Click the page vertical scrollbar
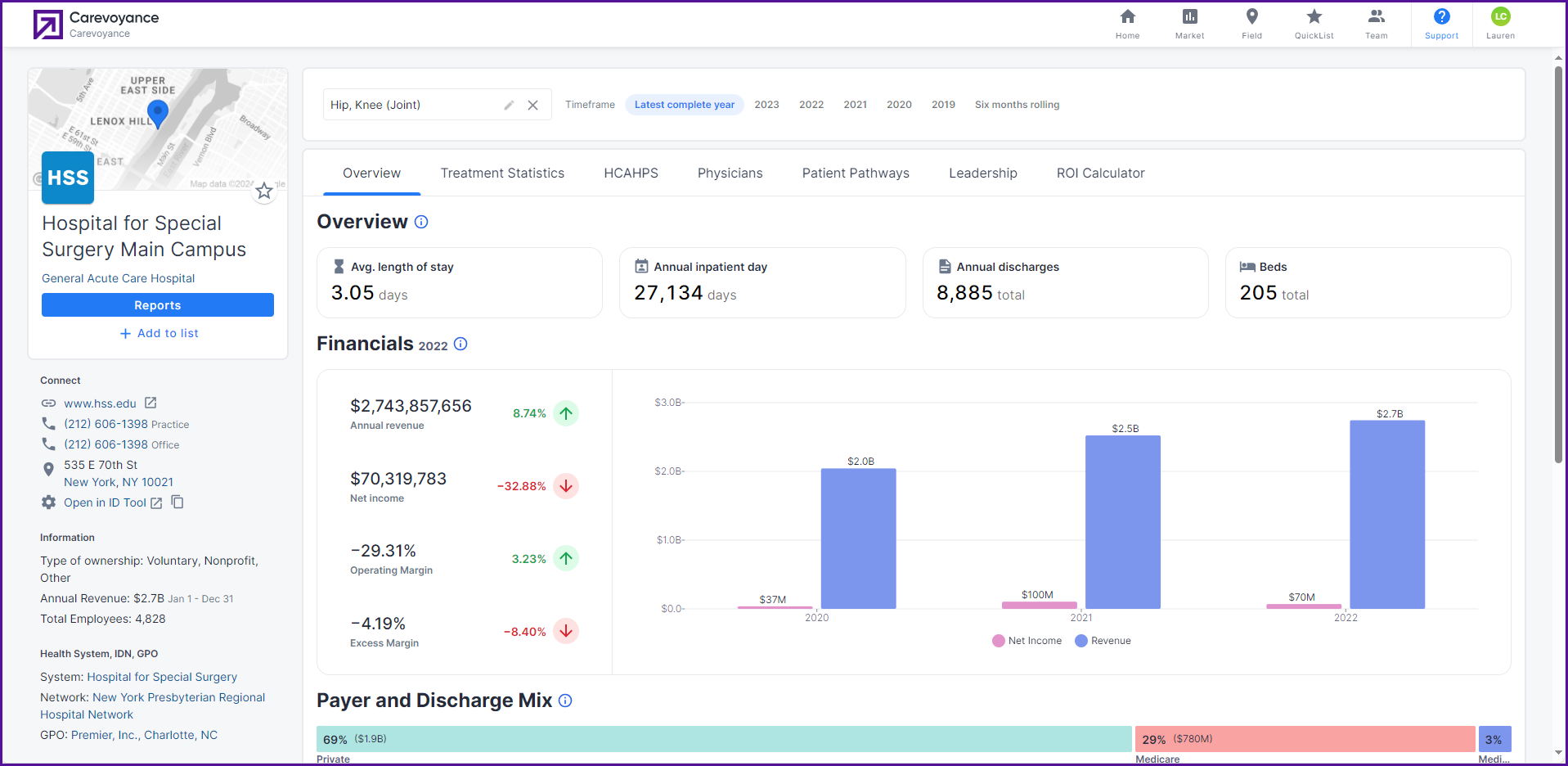The width and height of the screenshot is (1568, 766). [x=1558, y=264]
